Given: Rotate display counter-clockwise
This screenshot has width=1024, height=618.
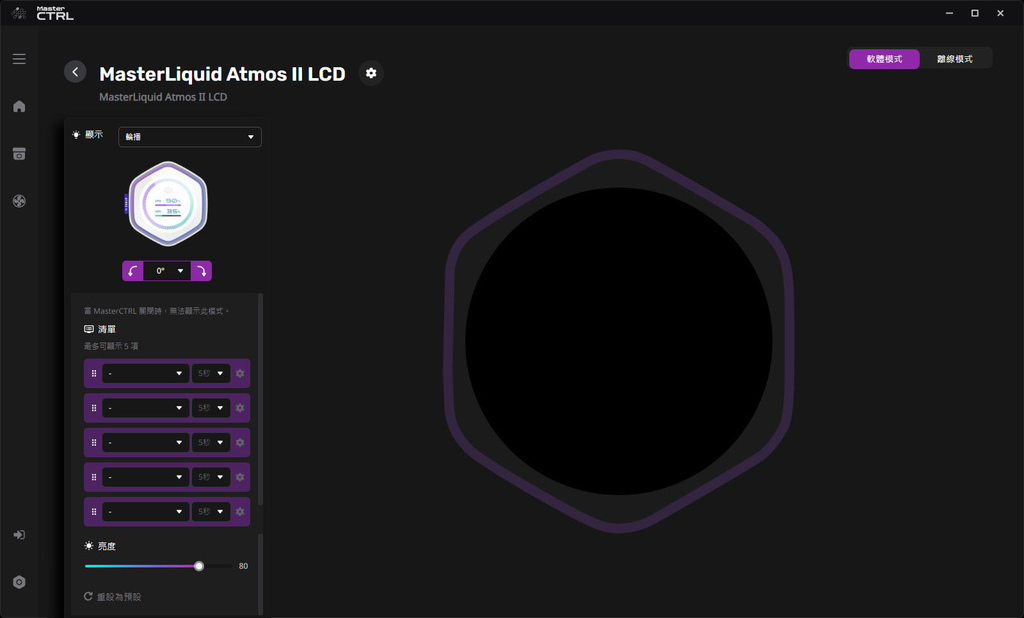Looking at the screenshot, I should 133,270.
